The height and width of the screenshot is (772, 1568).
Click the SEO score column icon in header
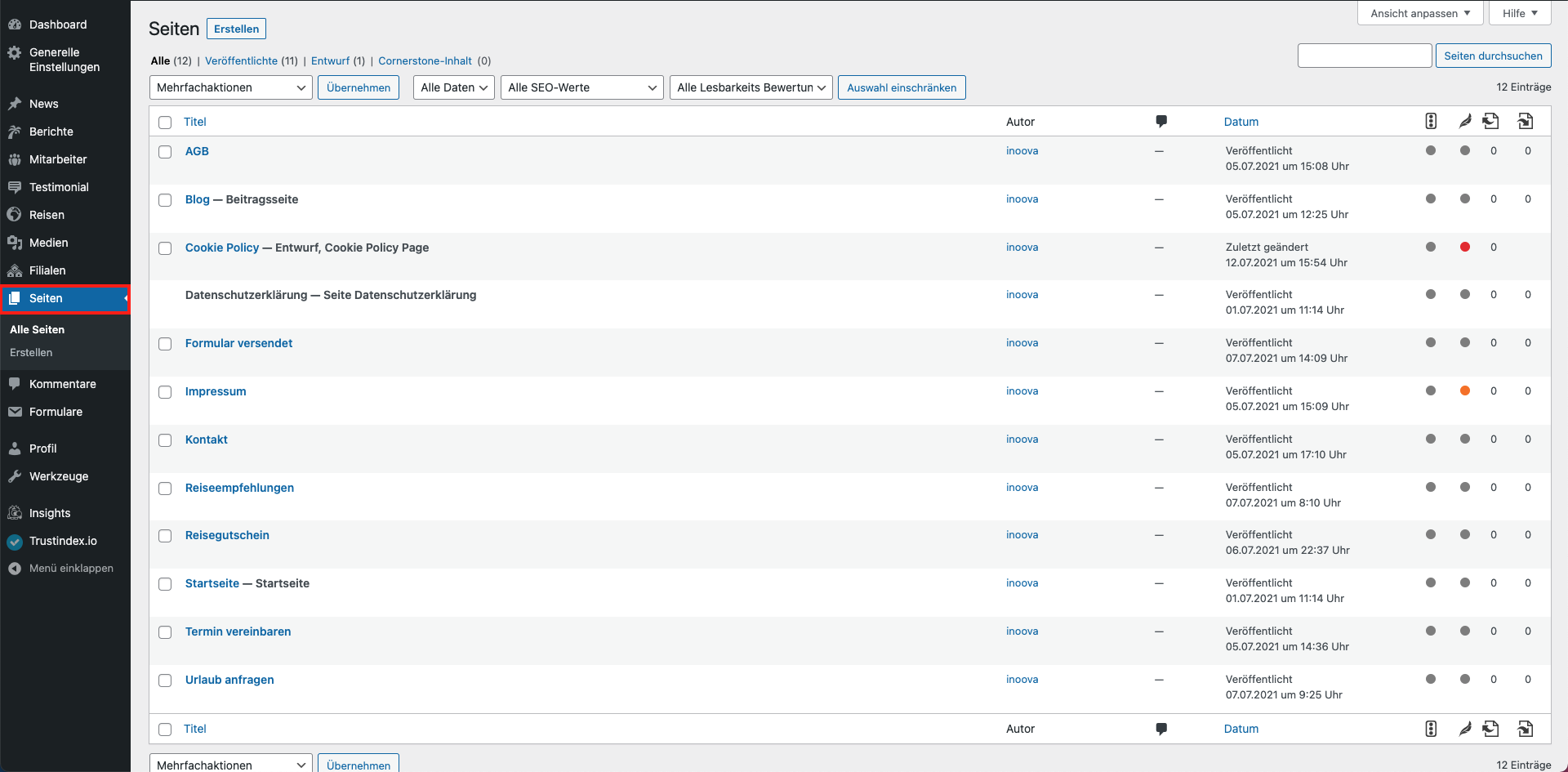click(1430, 121)
